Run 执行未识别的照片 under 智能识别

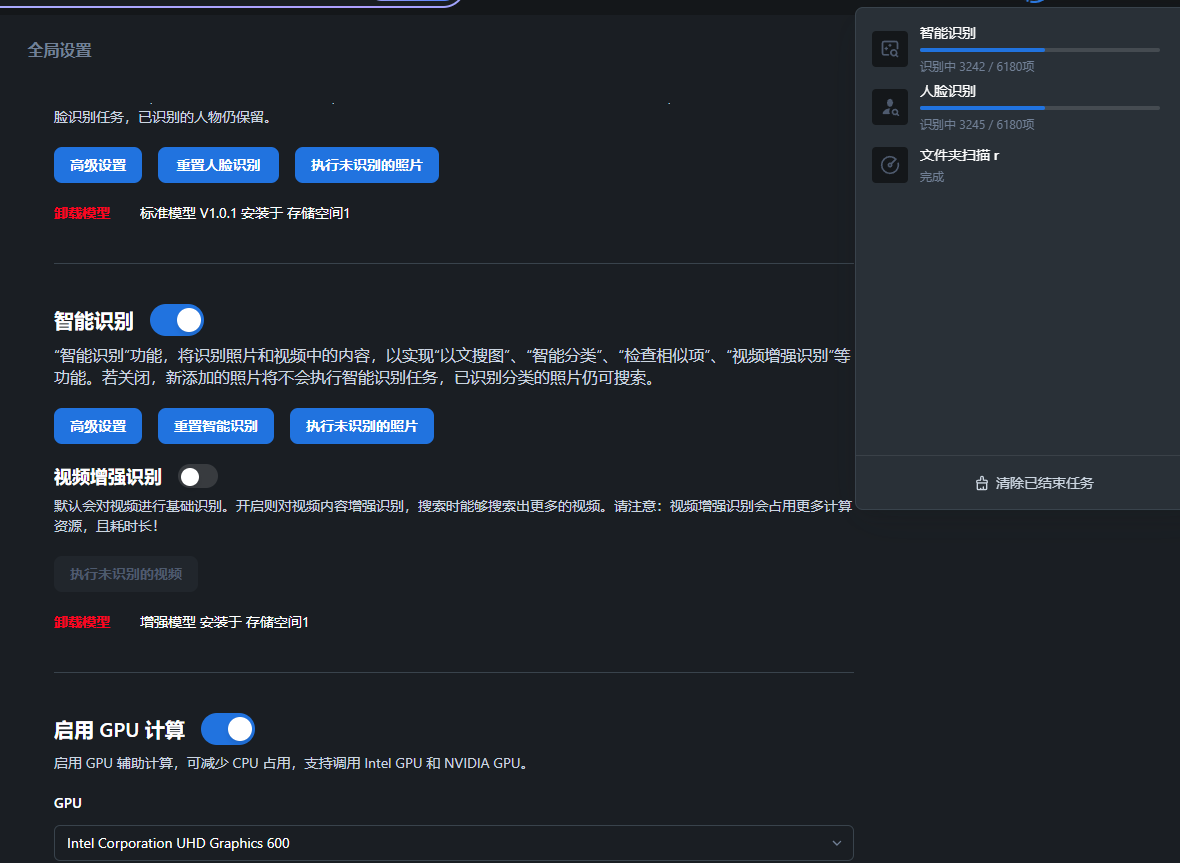pyautogui.click(x=362, y=426)
